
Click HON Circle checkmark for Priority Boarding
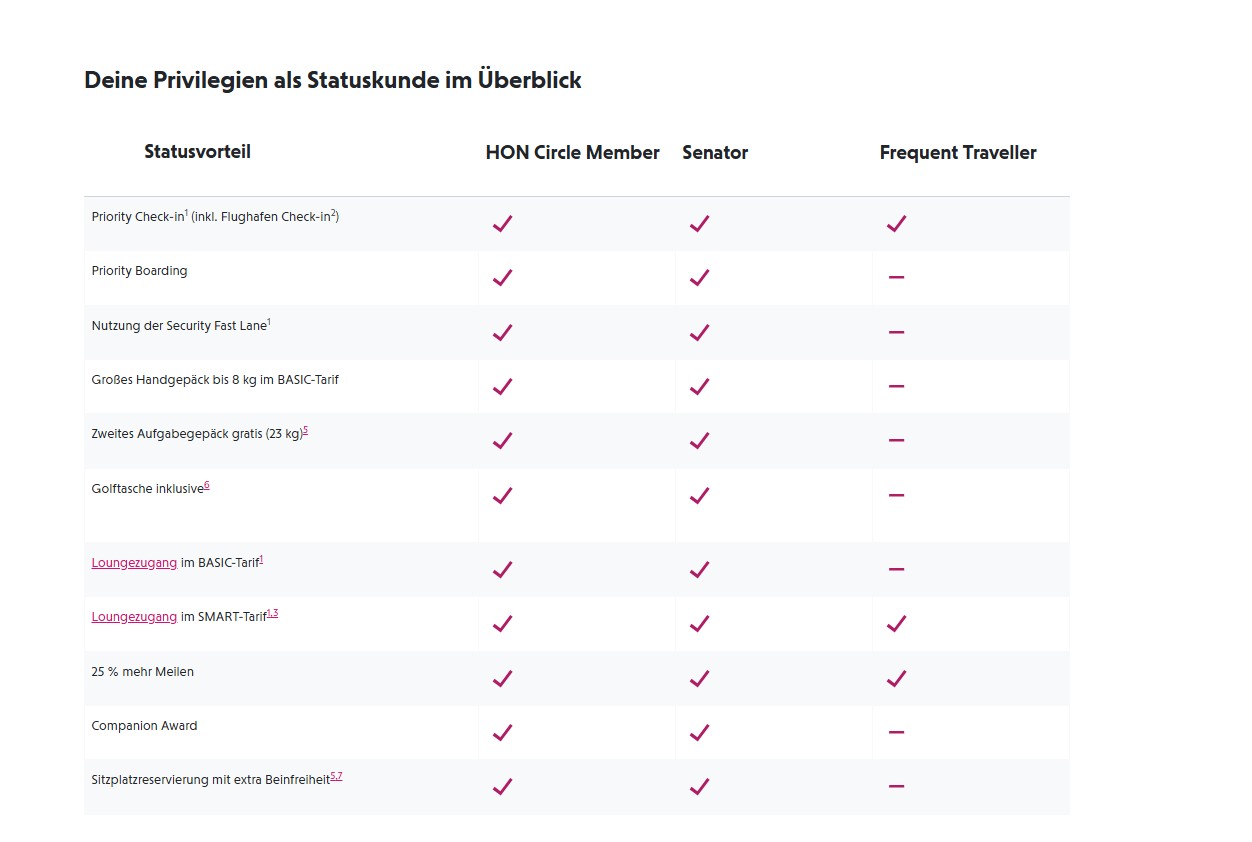tap(502, 277)
